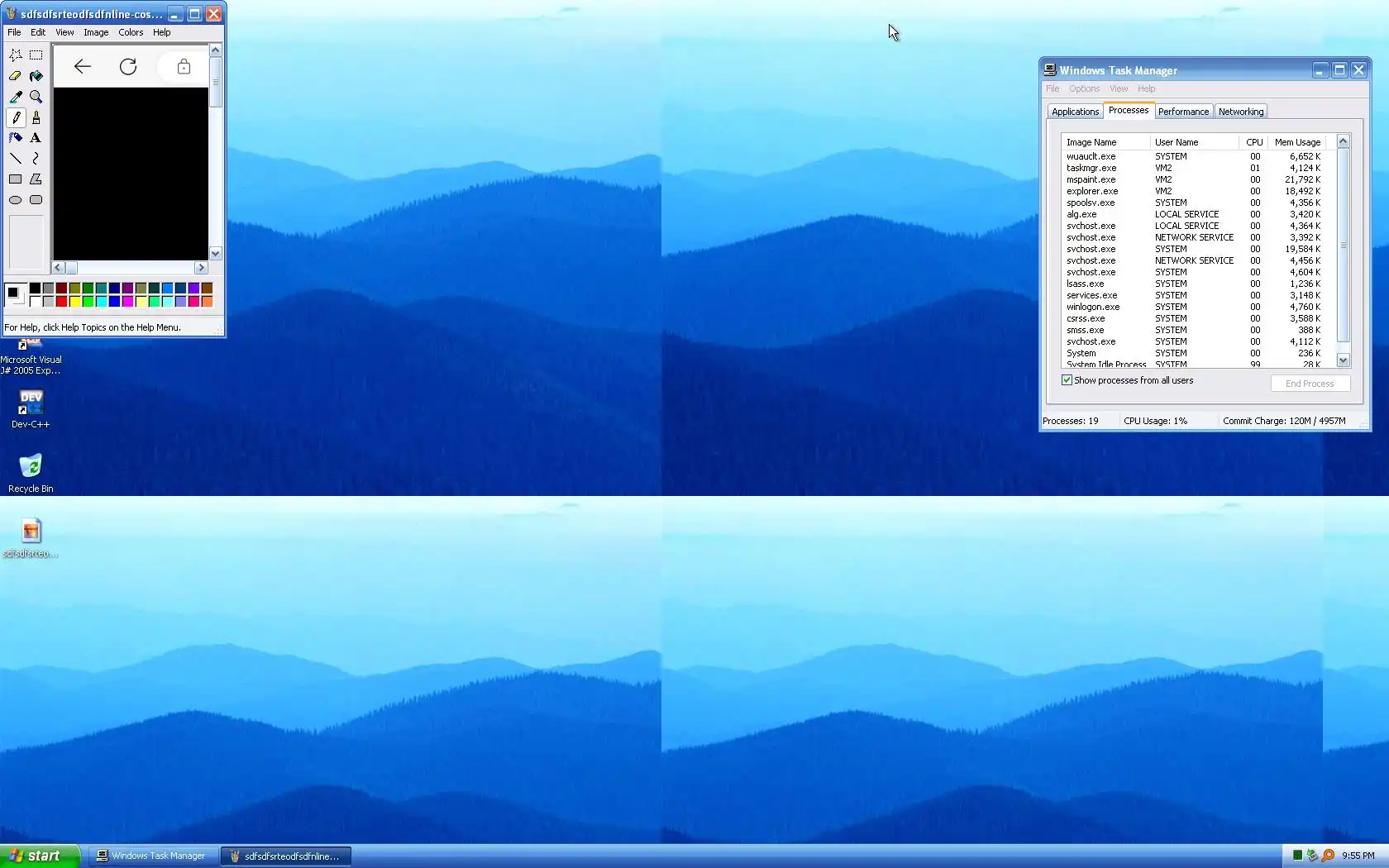This screenshot has width=1389, height=868.
Task: Click the End Process button
Action: (1310, 384)
